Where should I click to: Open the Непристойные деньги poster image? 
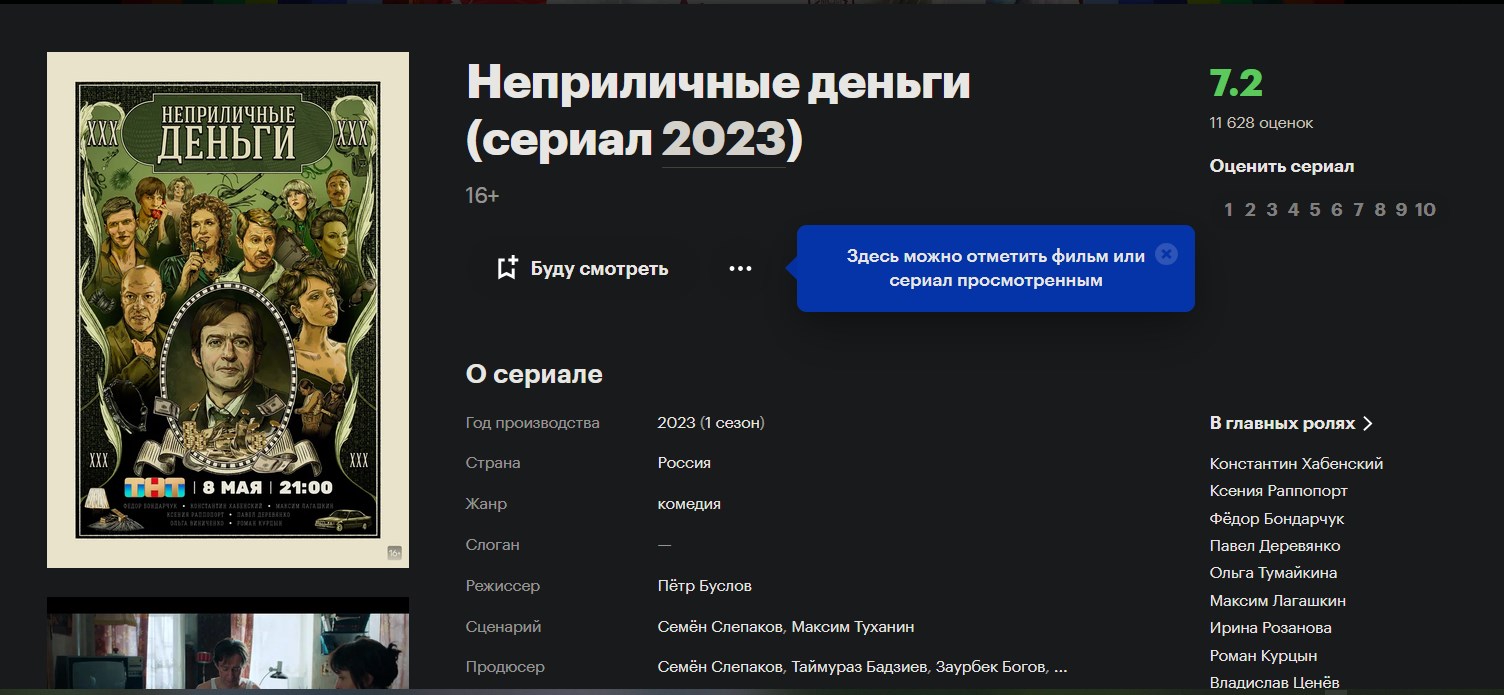coord(228,310)
